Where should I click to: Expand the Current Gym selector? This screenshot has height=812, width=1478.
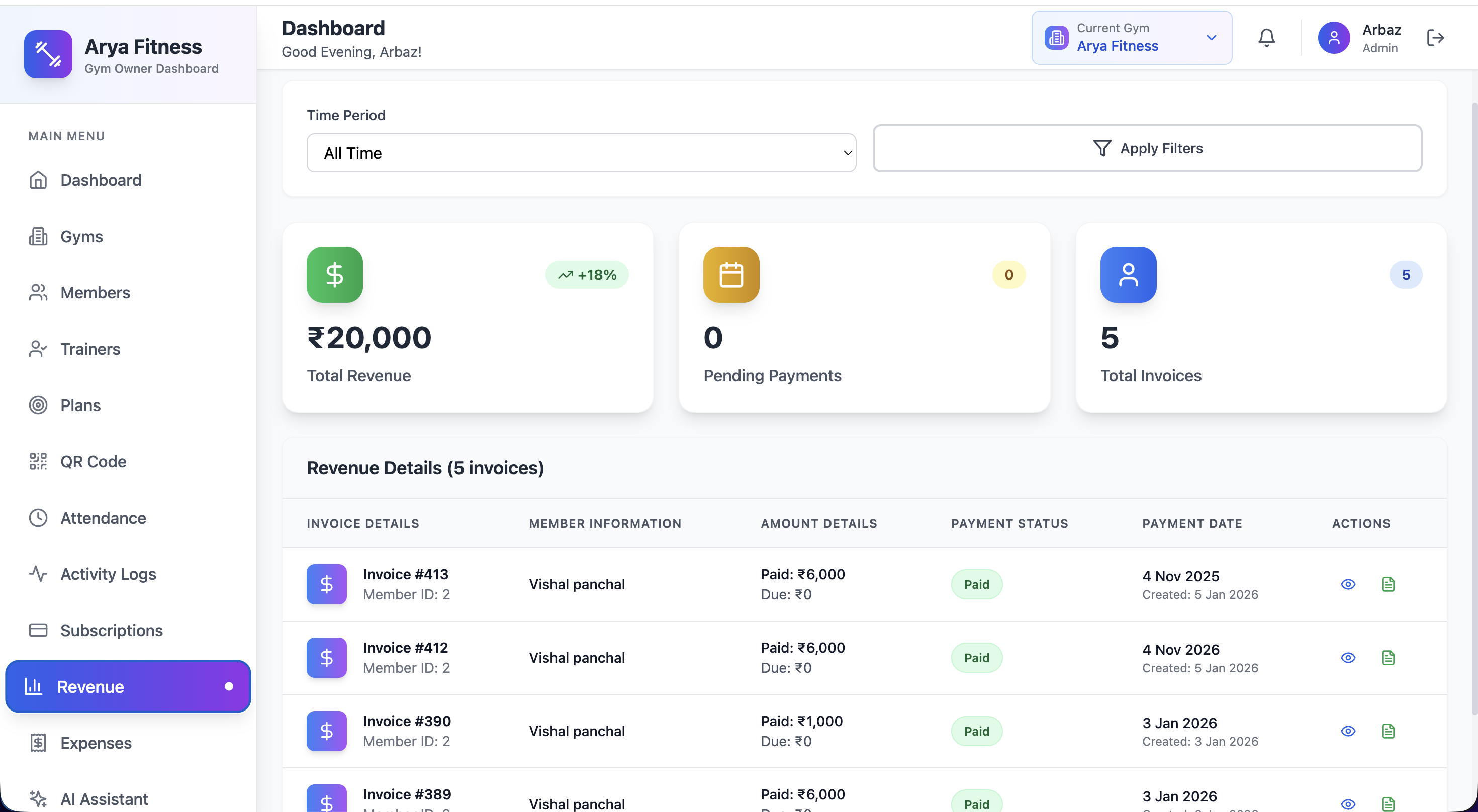click(1131, 38)
